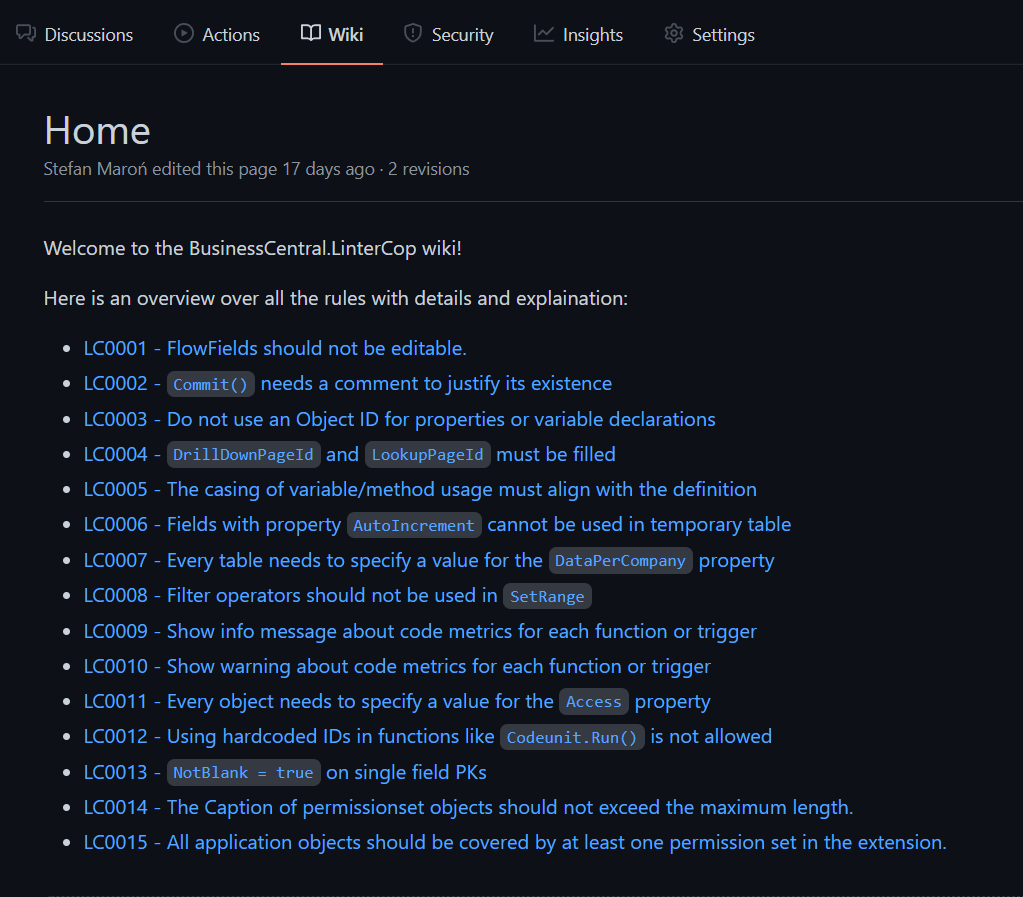The height and width of the screenshot is (897, 1023).
Task: Open LC0012 Codeunit.Run() hardcoded IDs rule
Action: tap(427, 737)
